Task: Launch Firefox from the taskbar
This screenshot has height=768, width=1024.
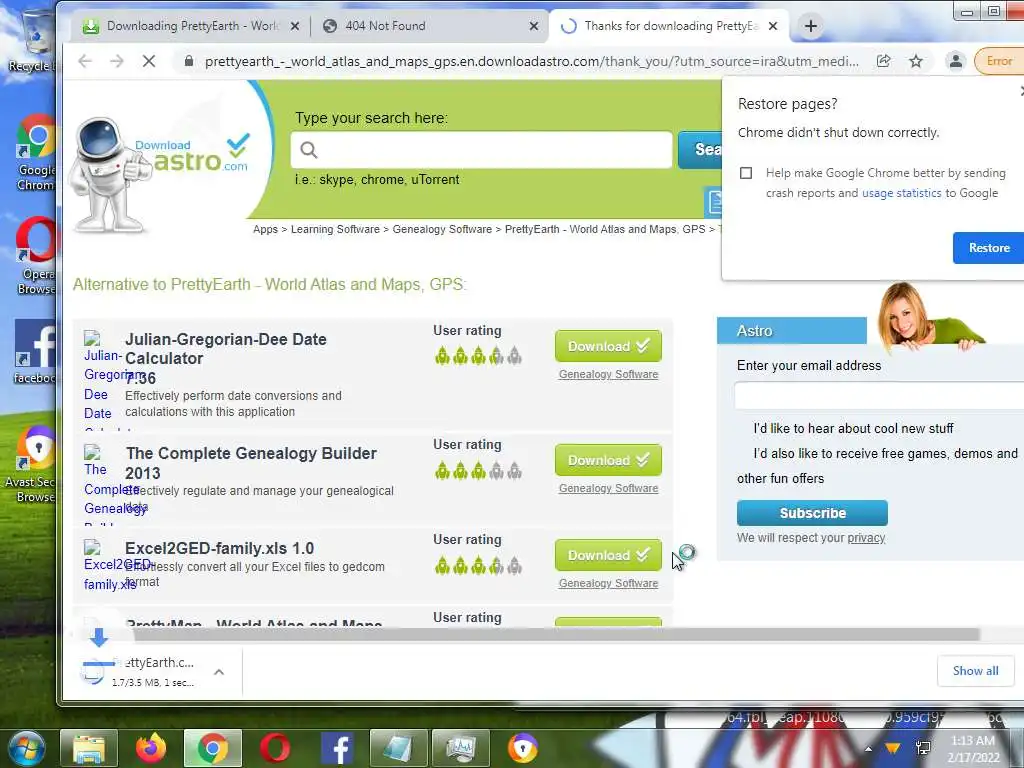Action: point(150,748)
